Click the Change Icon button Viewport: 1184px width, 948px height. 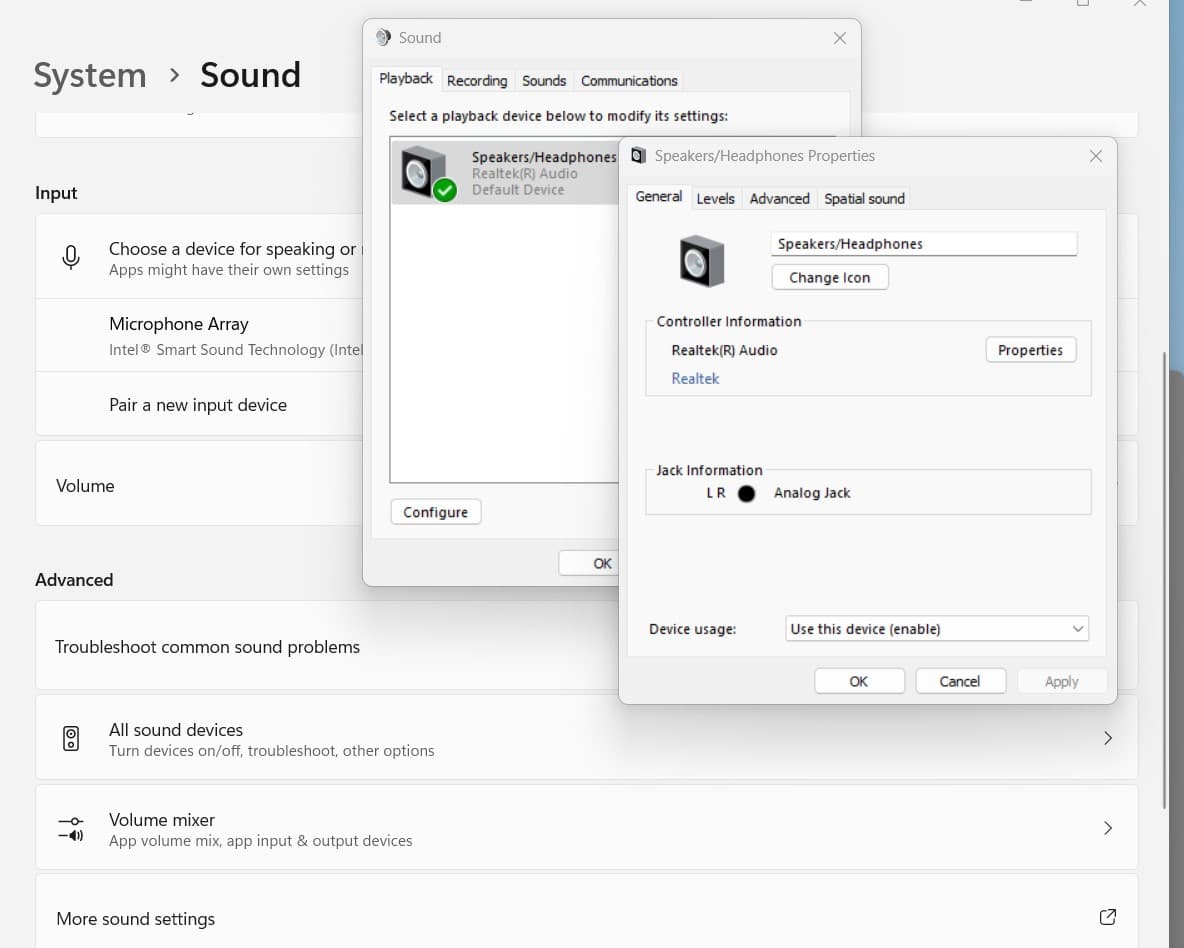[829, 278]
